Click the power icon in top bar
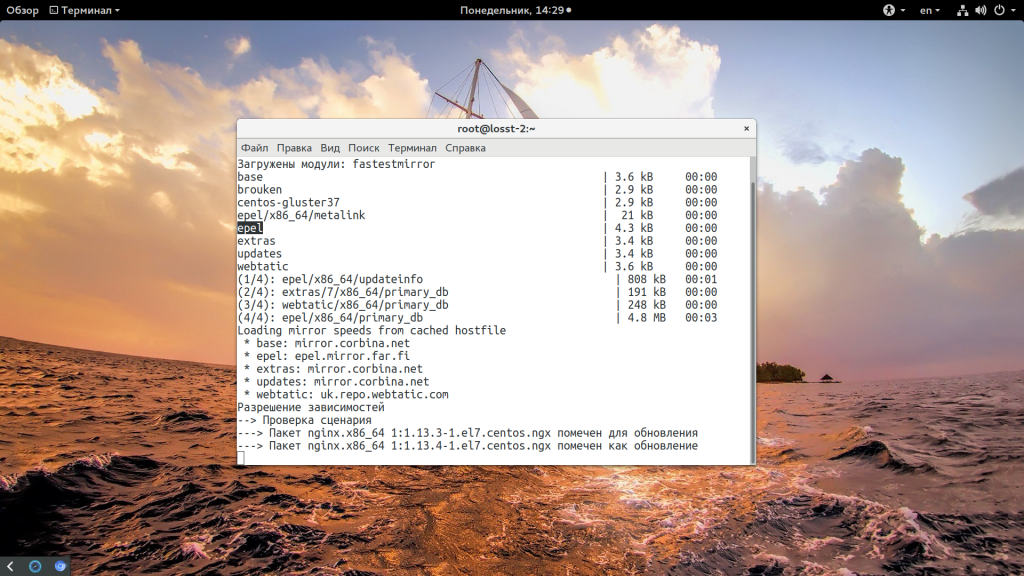 pos(998,10)
